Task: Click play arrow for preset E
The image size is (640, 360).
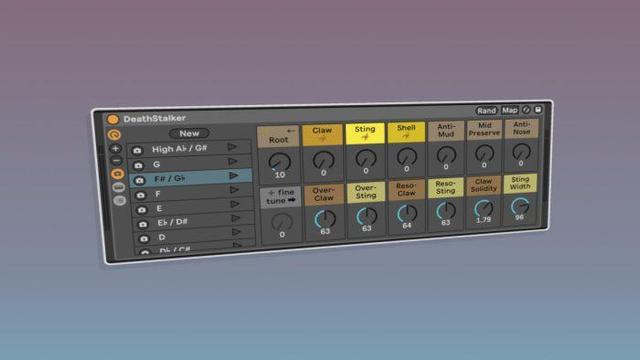Action: pos(235,204)
